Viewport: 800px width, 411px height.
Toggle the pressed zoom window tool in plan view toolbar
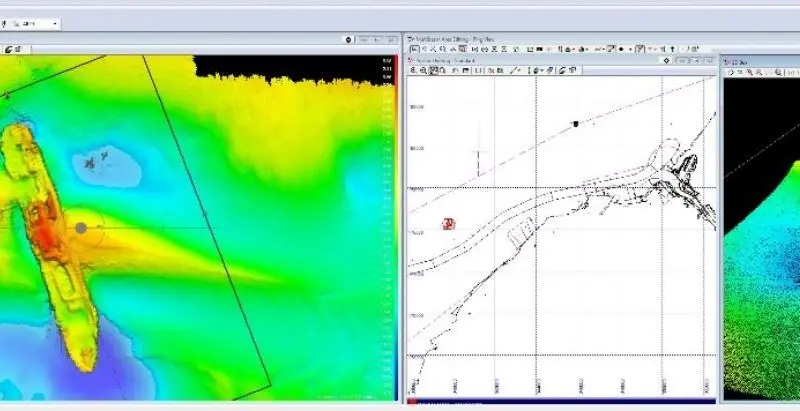pos(434,70)
